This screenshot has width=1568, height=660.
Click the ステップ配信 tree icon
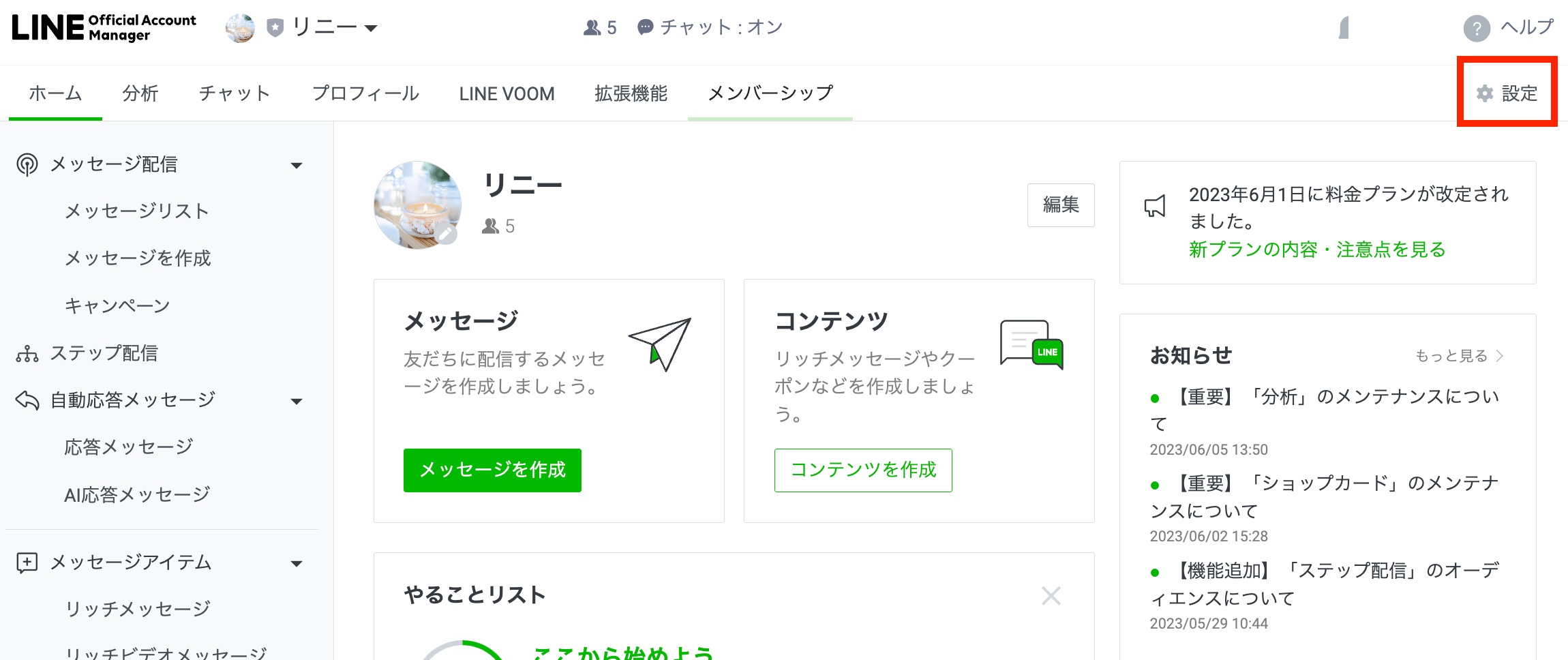tap(27, 353)
